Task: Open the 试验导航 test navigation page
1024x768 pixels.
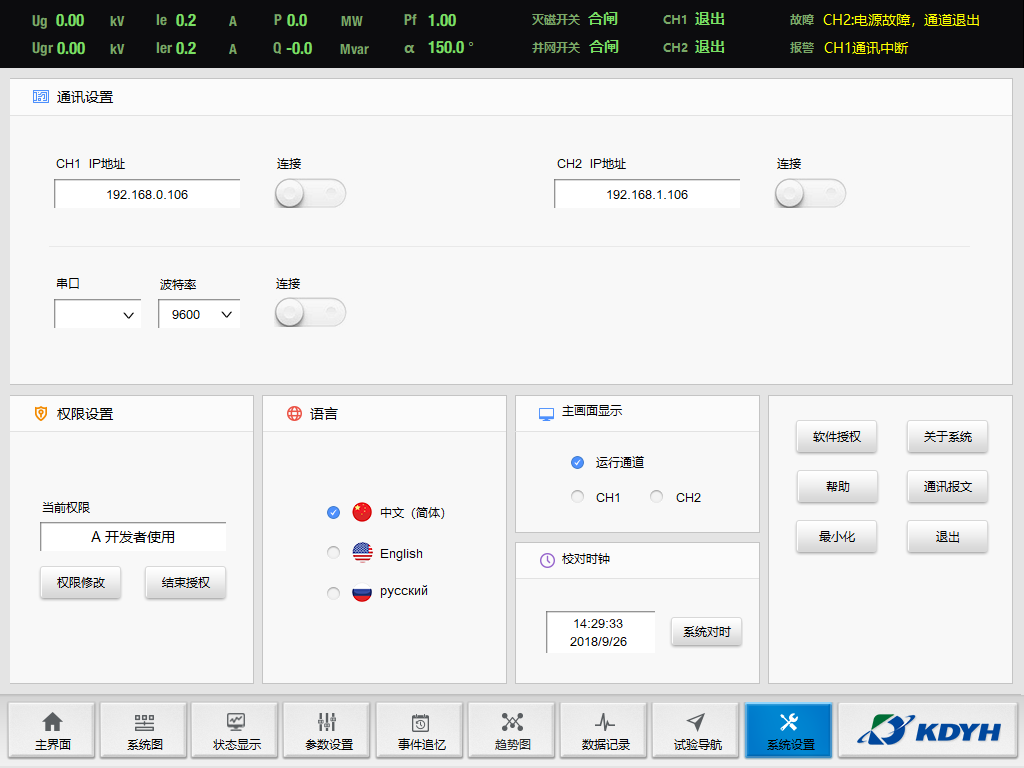Action: pyautogui.click(x=696, y=730)
